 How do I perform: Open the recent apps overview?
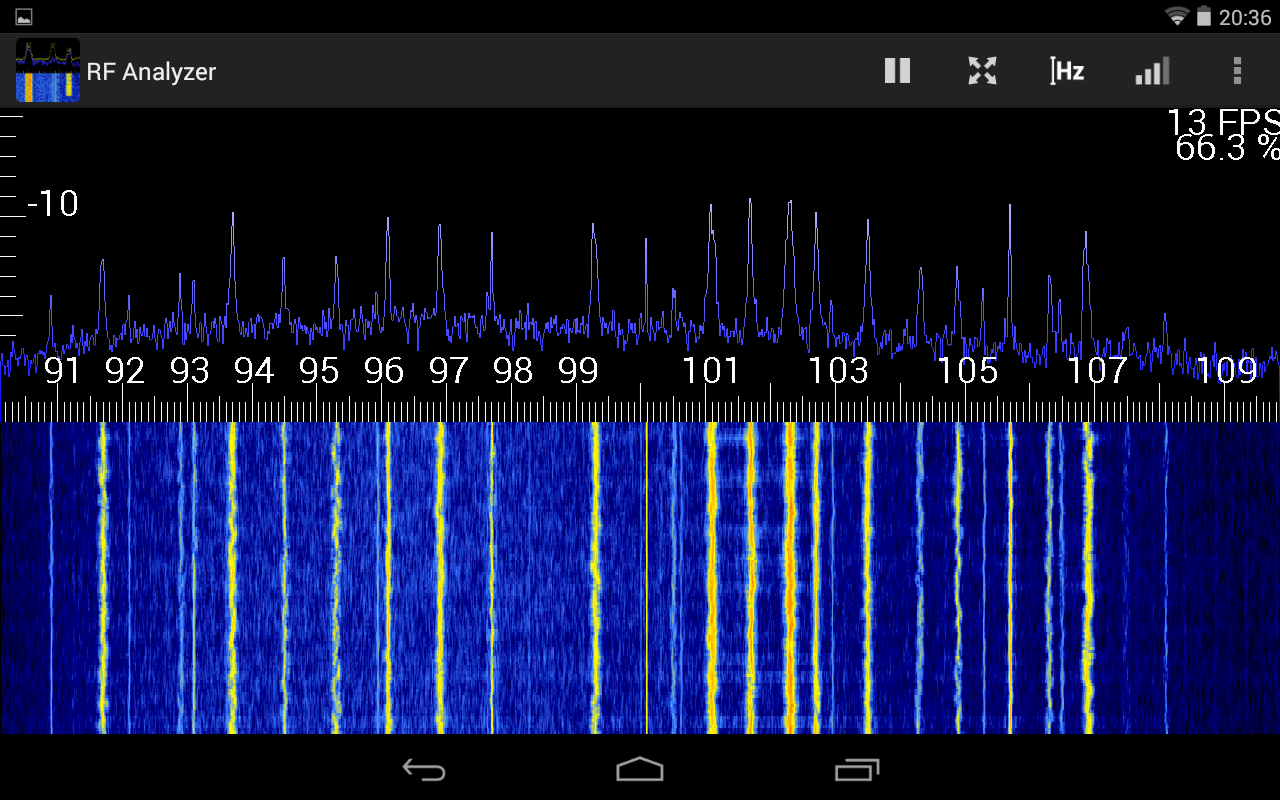(857, 769)
